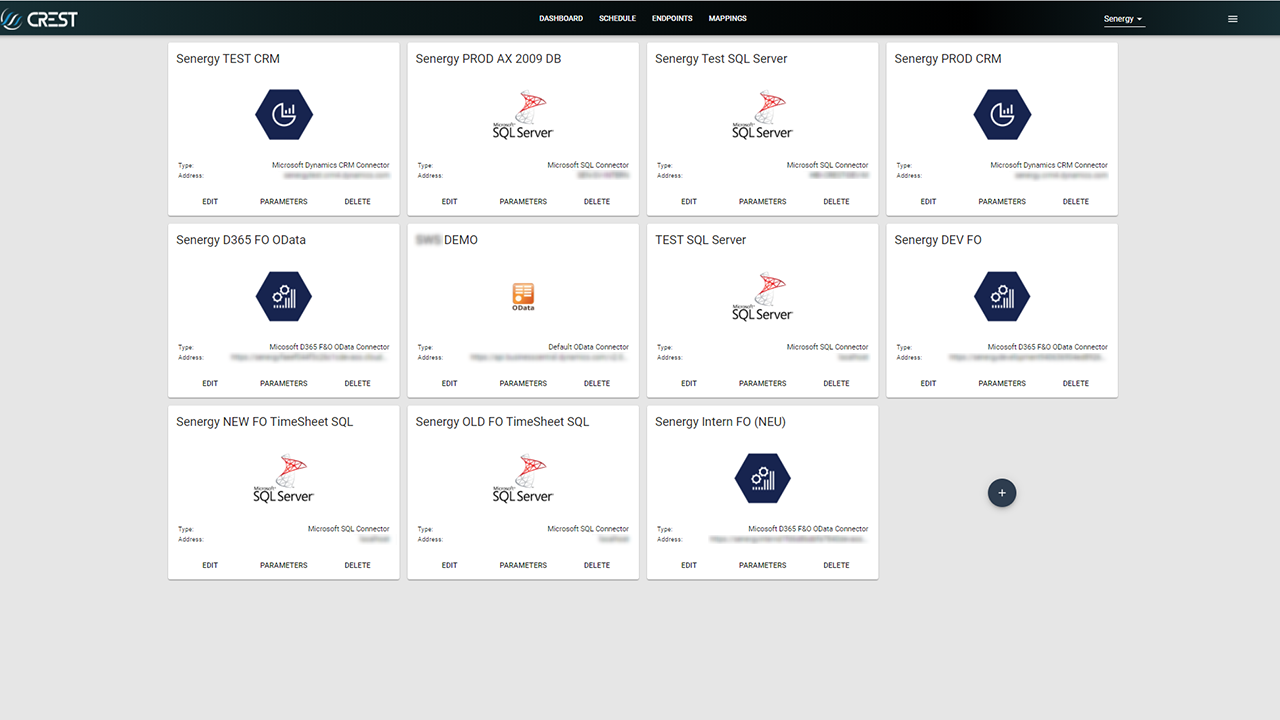
Task: Click 'Senergy NEW FO TimeSheet SQL' title
Action: pos(264,422)
